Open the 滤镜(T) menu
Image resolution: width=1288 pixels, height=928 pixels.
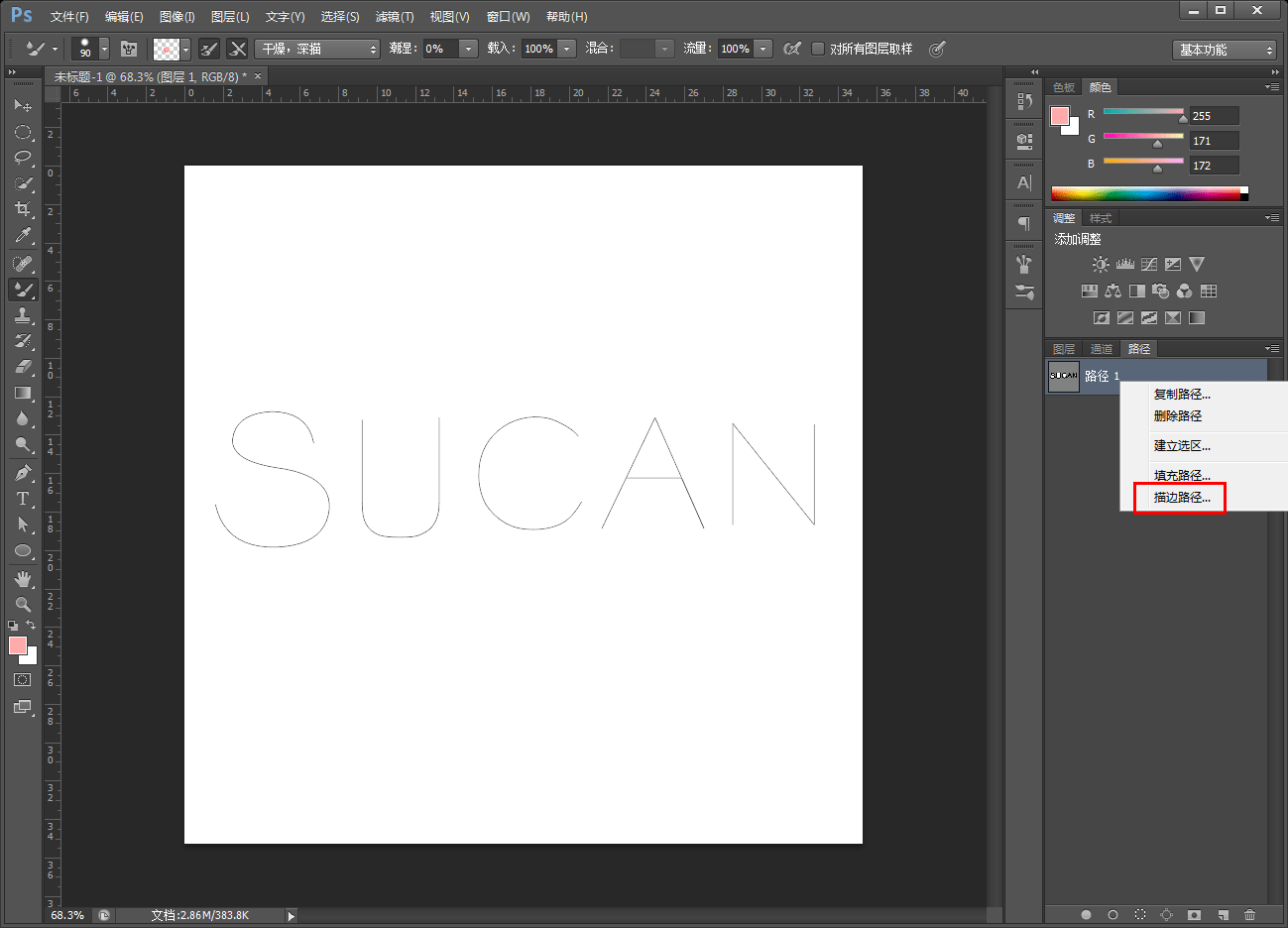[395, 17]
